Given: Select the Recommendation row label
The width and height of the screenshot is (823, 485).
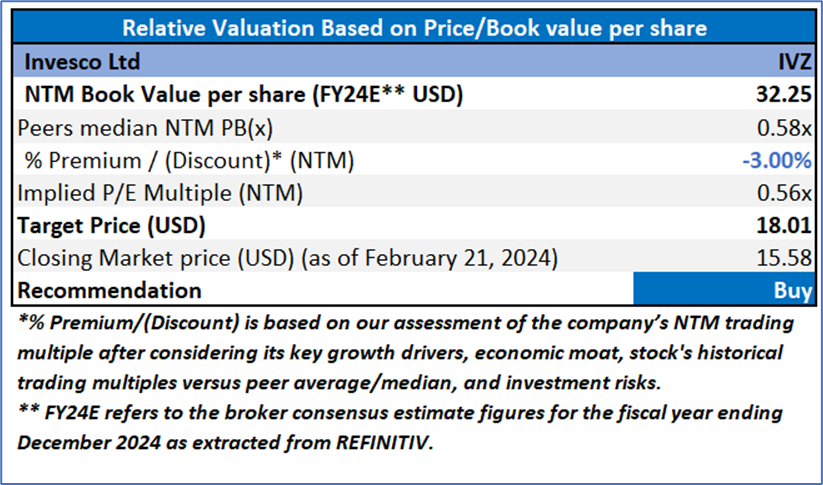Looking at the screenshot, I should click(x=110, y=290).
